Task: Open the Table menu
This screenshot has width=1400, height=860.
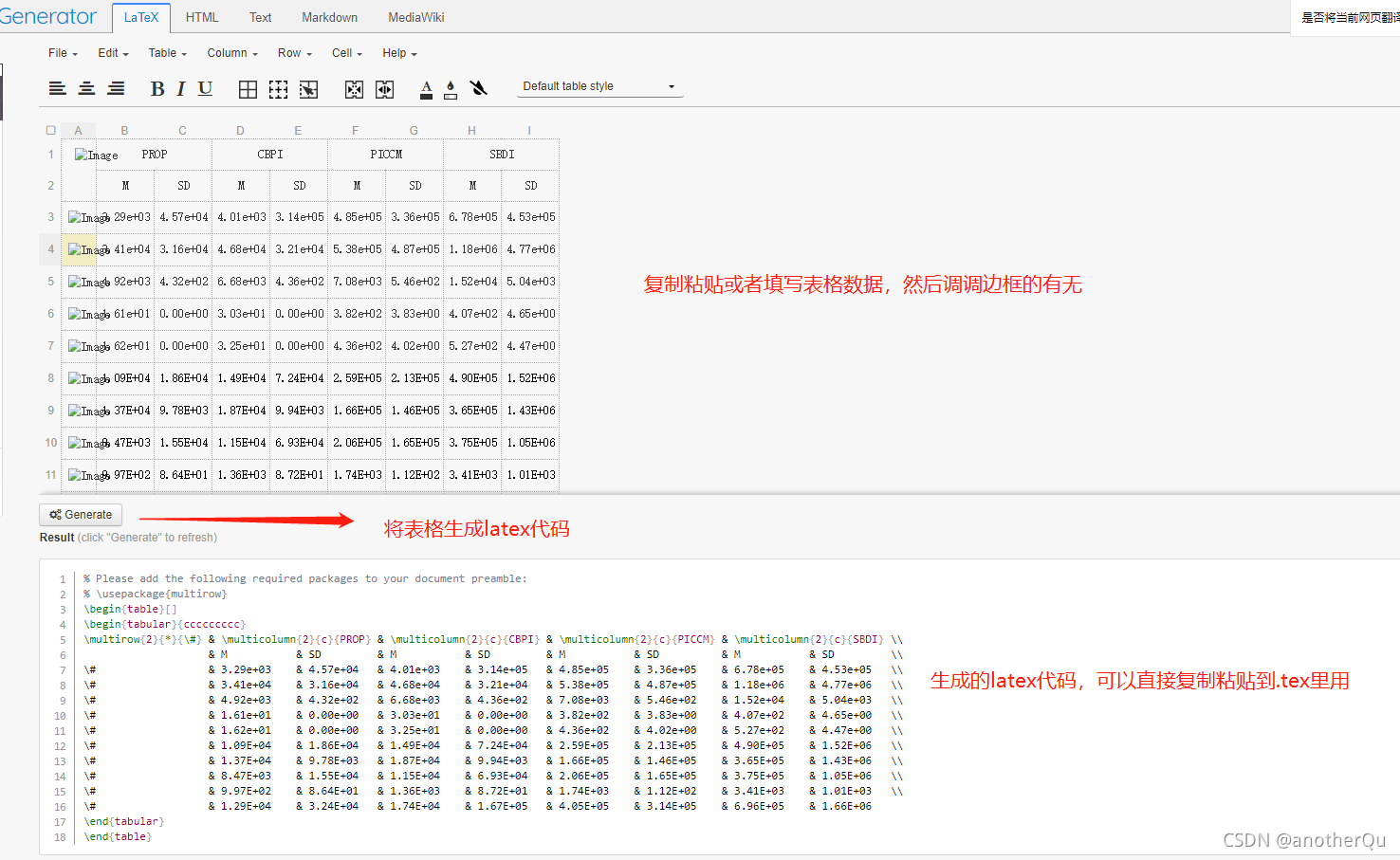Action: tap(167, 53)
